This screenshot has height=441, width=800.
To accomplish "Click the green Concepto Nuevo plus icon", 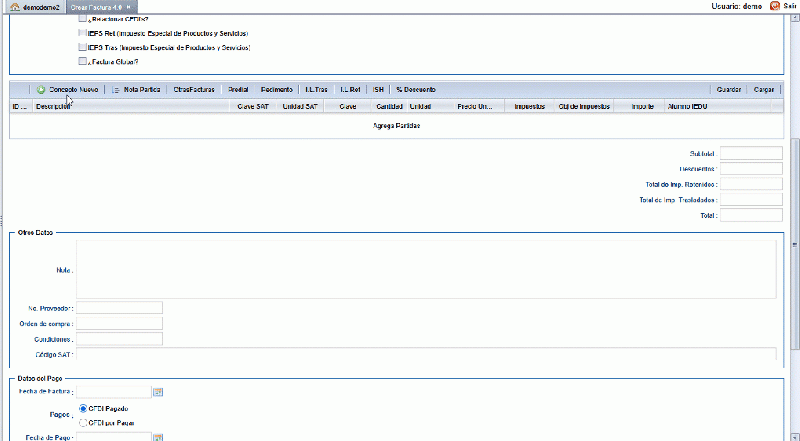I will point(41,90).
